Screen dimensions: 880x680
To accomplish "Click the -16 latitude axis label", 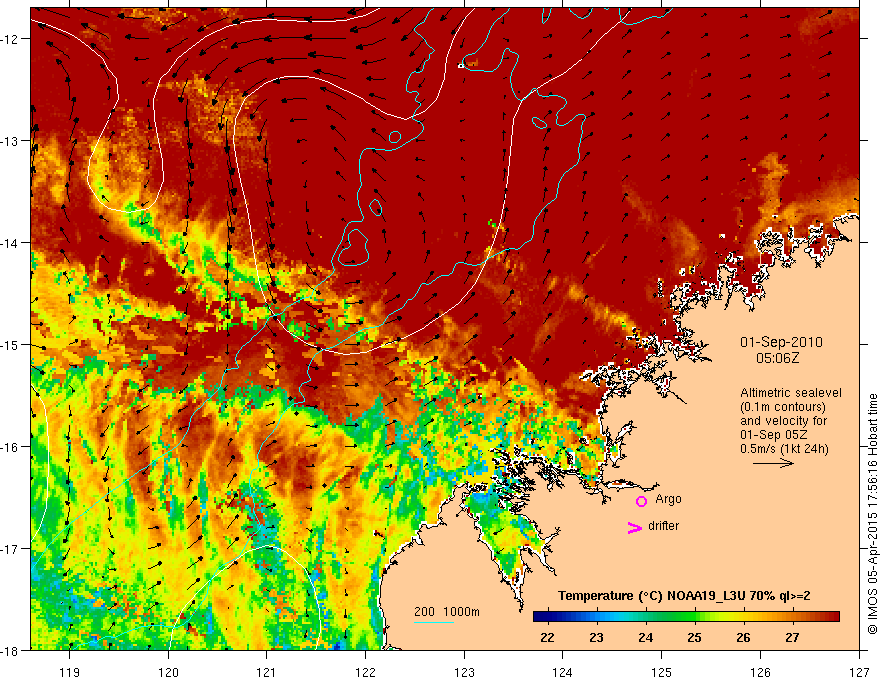I will (9, 447).
